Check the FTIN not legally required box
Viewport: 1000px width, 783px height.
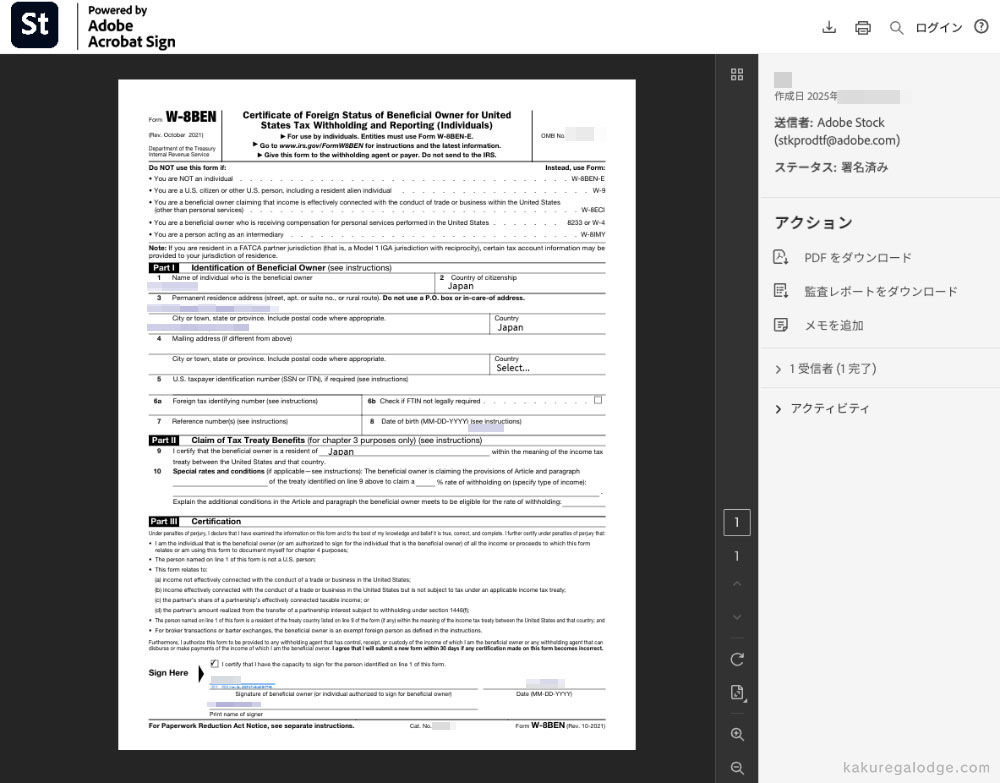[x=598, y=400]
